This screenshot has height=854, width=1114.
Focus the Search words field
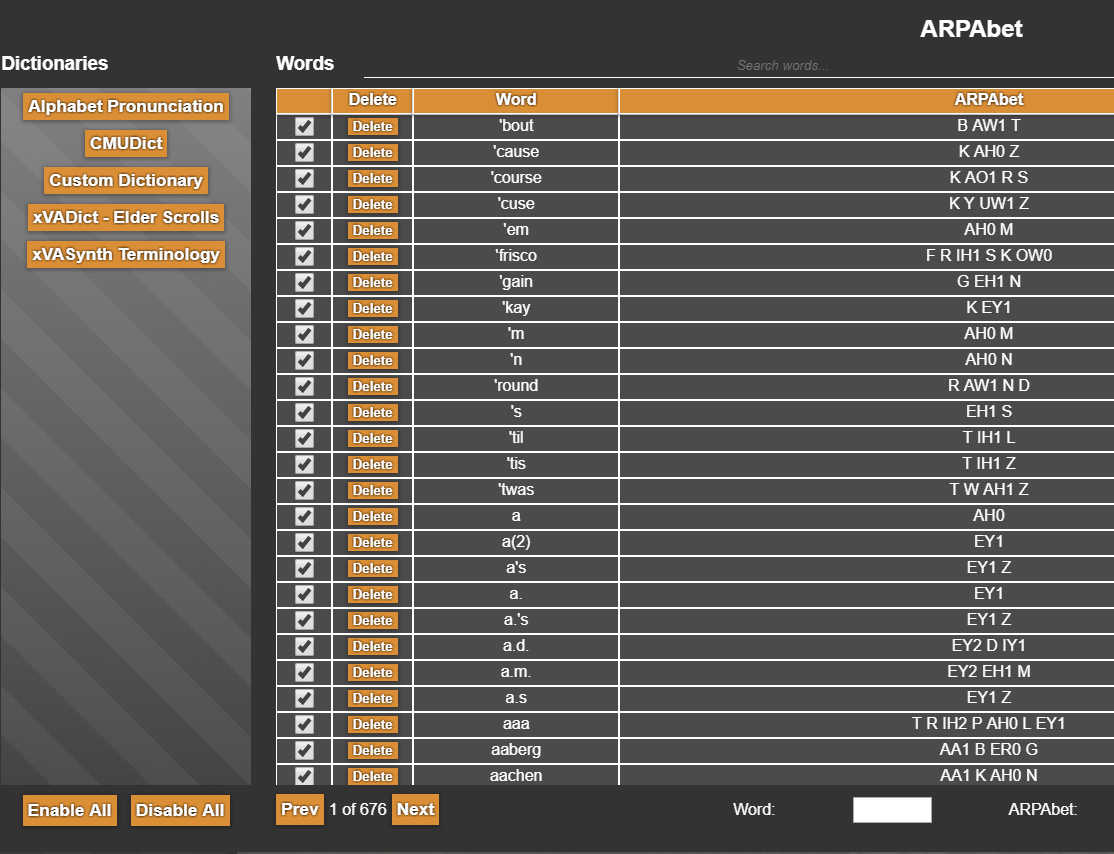click(782, 66)
